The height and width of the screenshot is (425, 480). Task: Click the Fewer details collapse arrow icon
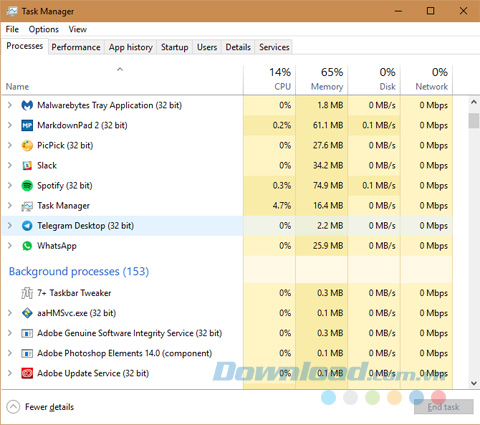point(13,407)
